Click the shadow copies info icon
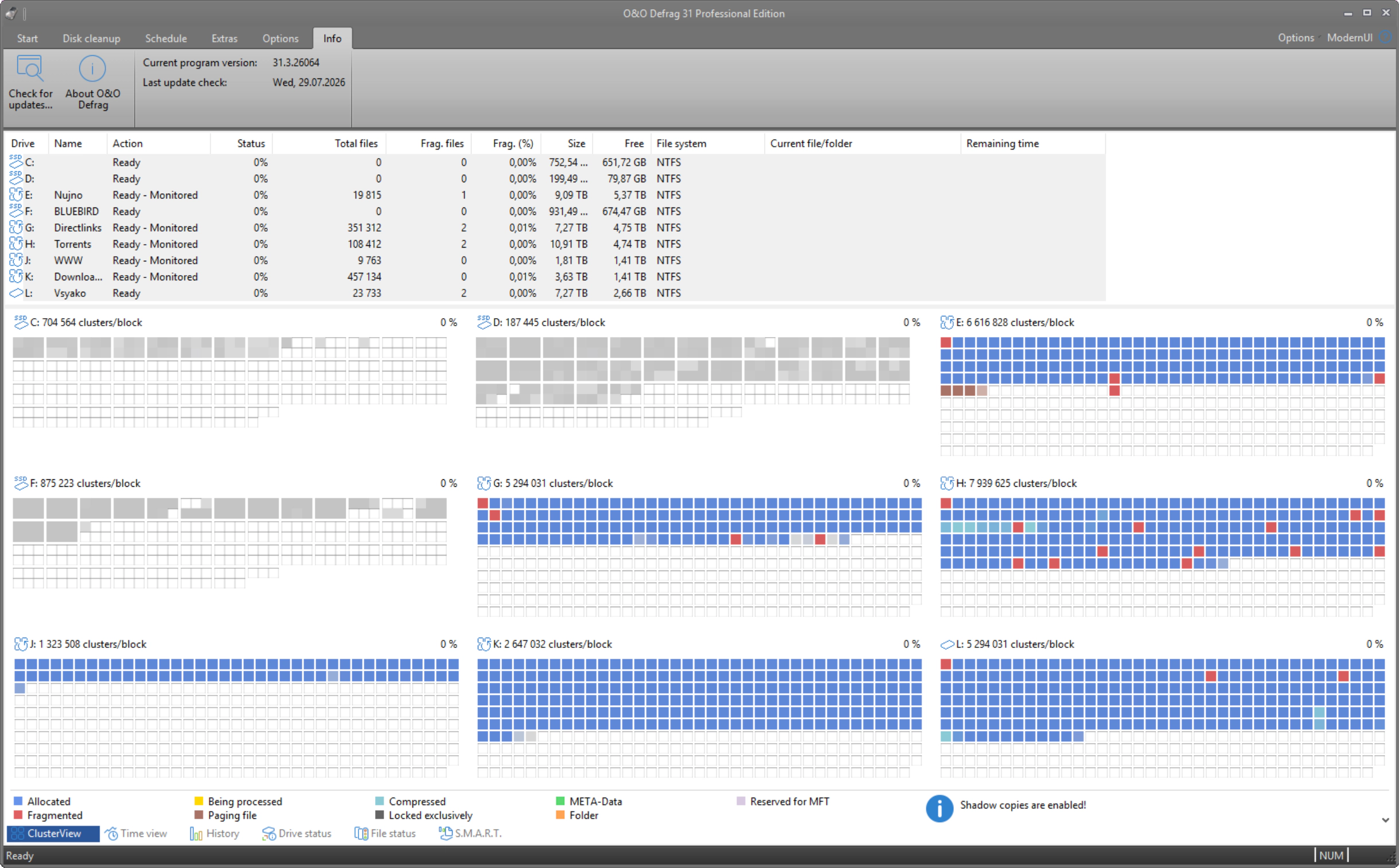 coord(939,808)
